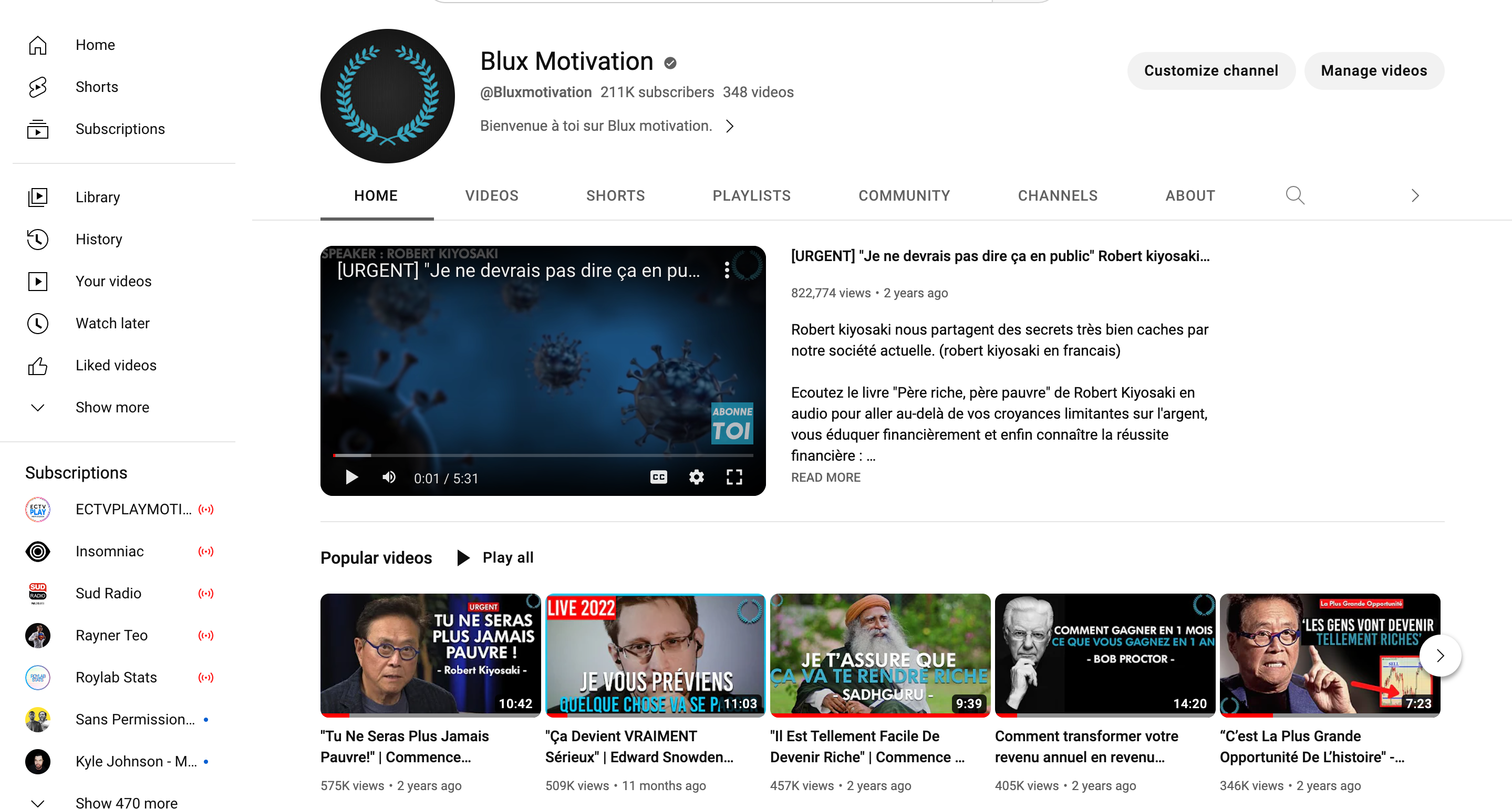The height and width of the screenshot is (809, 1512).
Task: Click the Insomniac channel avatar
Action: point(38,552)
